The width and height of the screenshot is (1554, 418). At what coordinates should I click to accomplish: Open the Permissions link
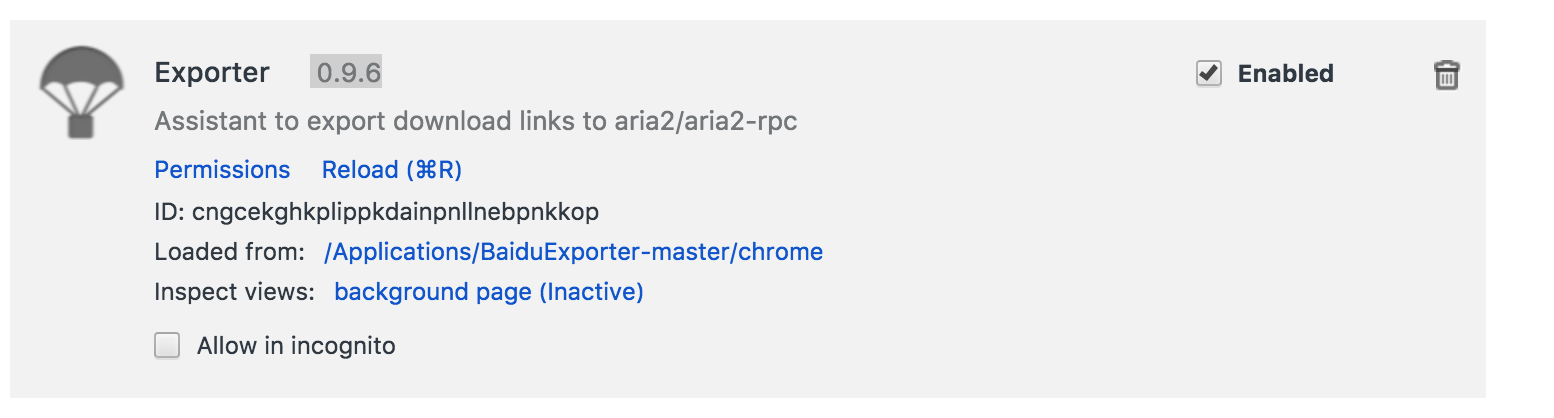(222, 170)
